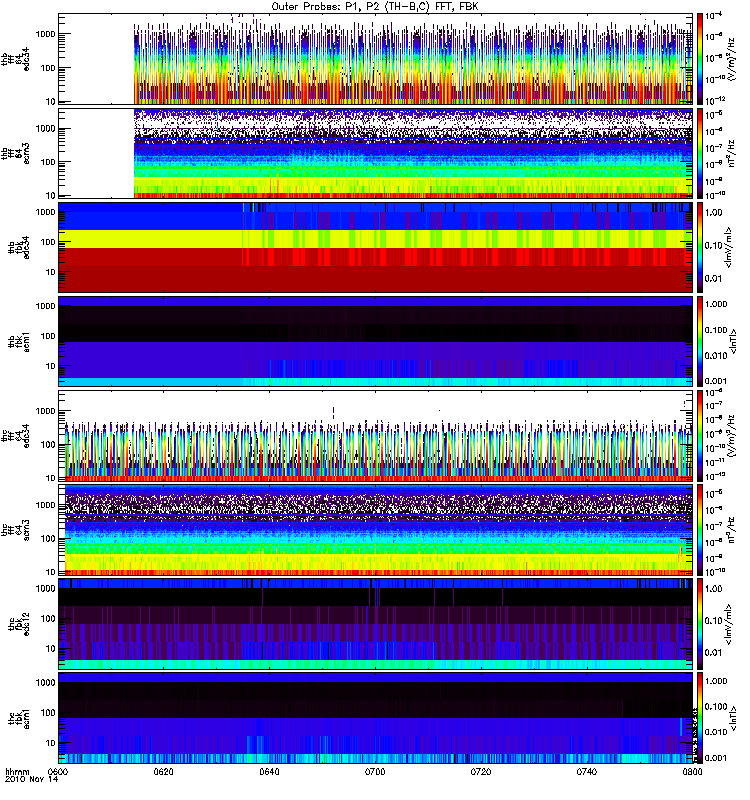
Task: Click the 100 tick of thc fff edc34
Action: 47,445
